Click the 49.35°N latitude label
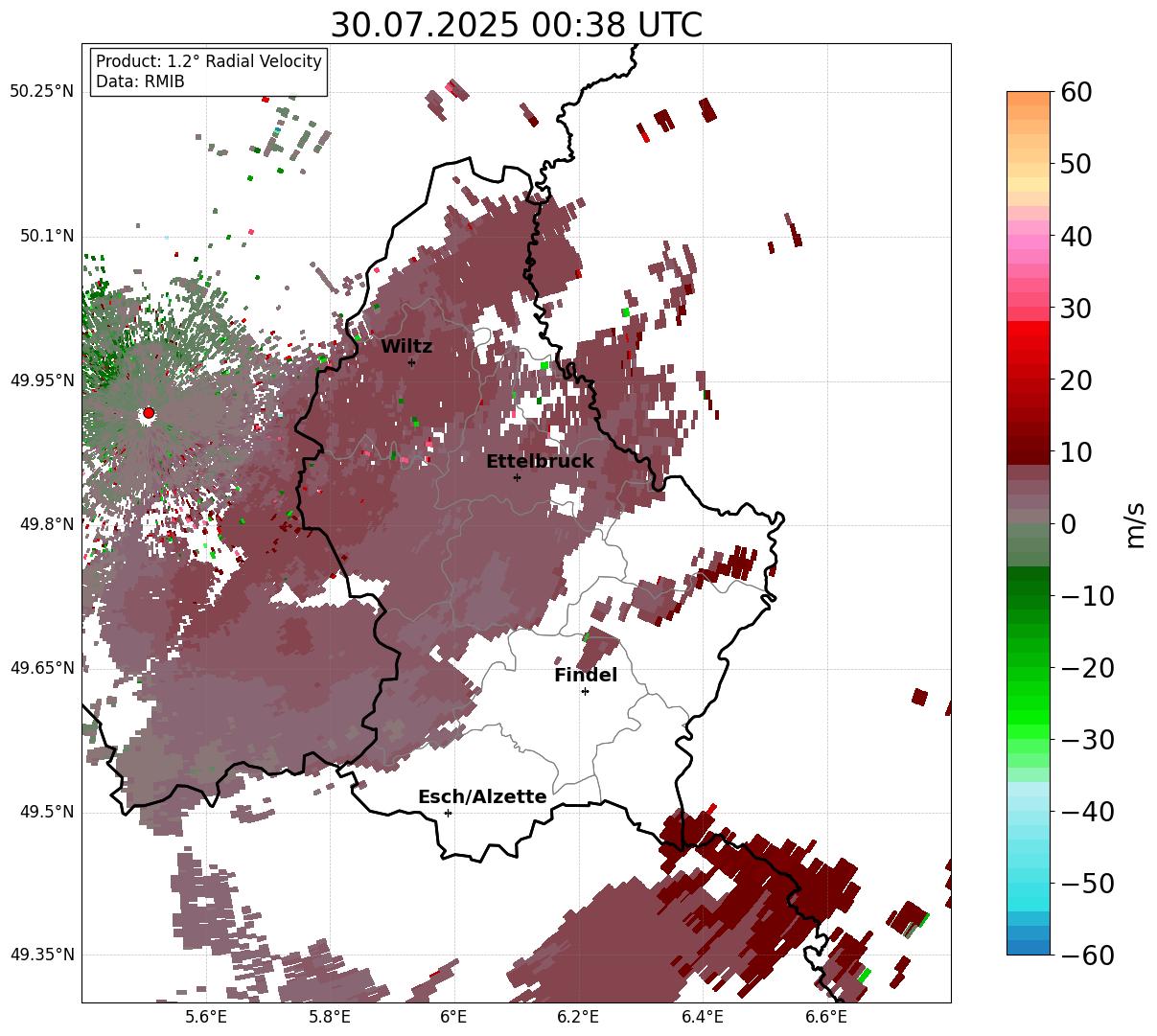Viewport: 1157px width, 1036px height. 41,955
